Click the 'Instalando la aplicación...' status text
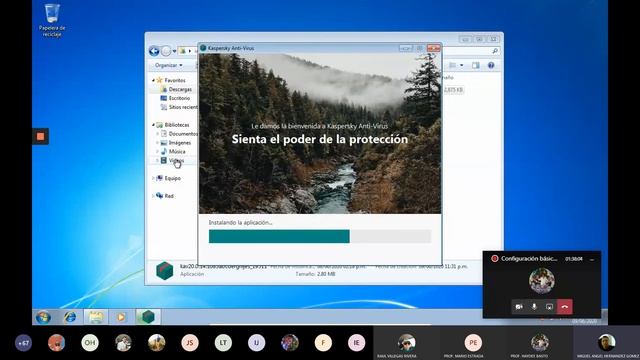 240,223
